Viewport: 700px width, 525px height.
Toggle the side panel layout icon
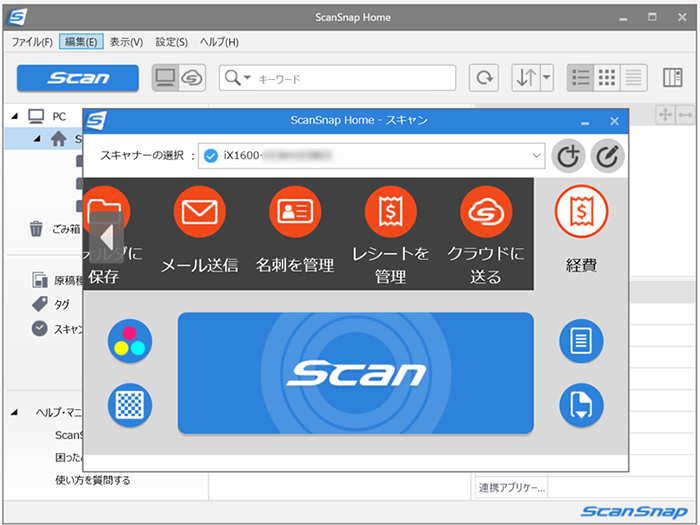(673, 78)
